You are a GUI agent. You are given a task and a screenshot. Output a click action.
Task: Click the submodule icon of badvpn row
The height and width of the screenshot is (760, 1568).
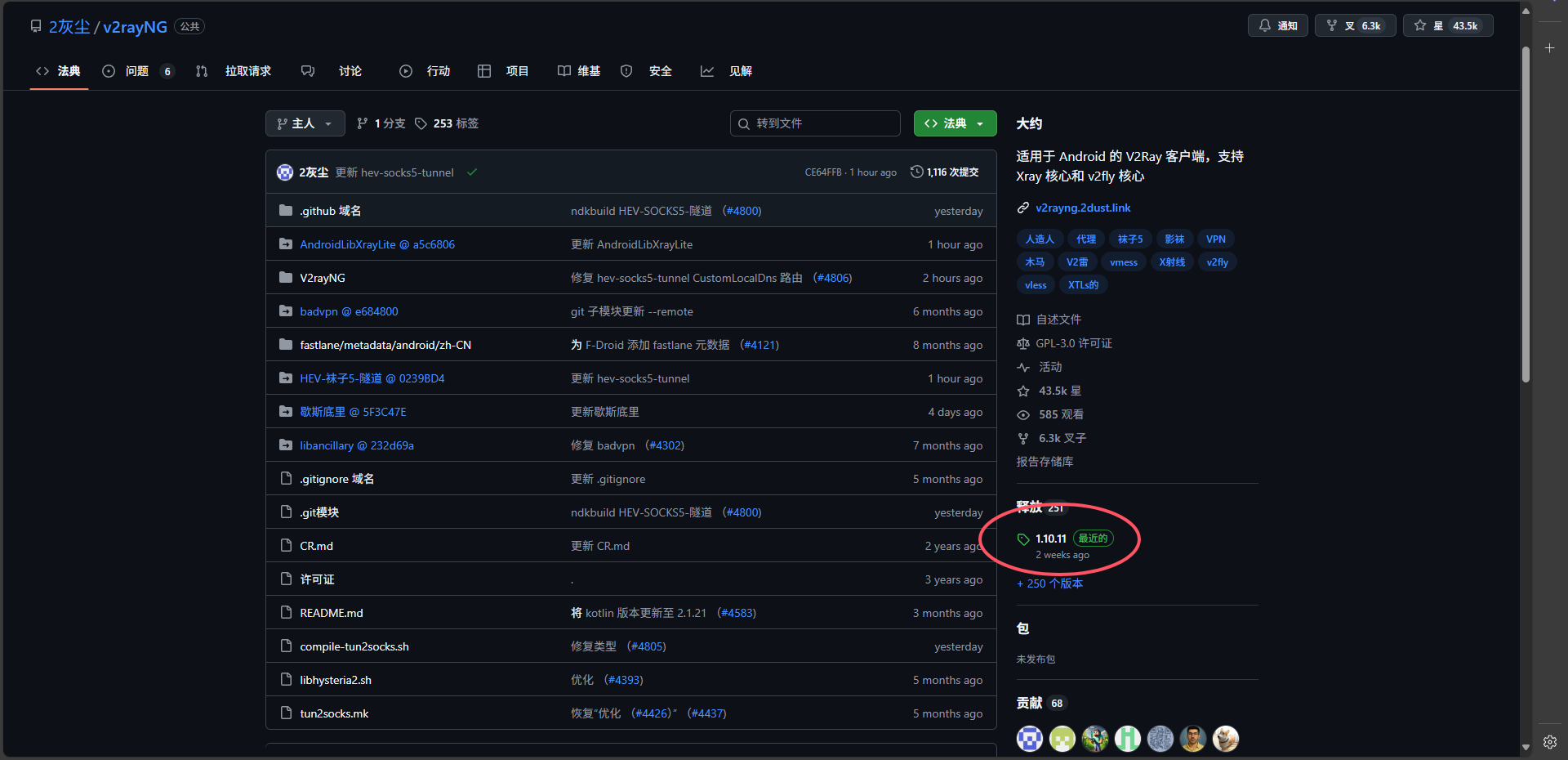pos(286,311)
